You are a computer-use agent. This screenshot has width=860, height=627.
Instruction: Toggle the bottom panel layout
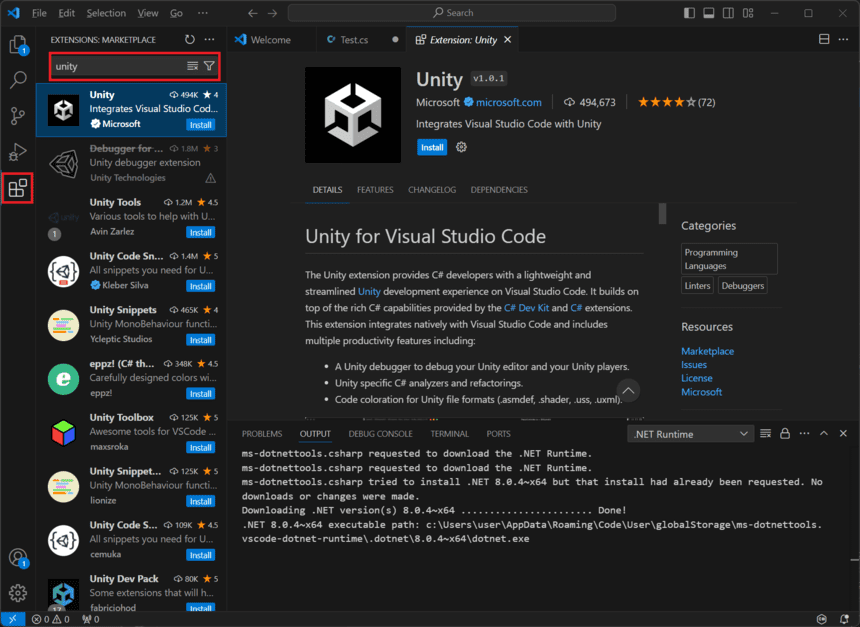click(709, 13)
